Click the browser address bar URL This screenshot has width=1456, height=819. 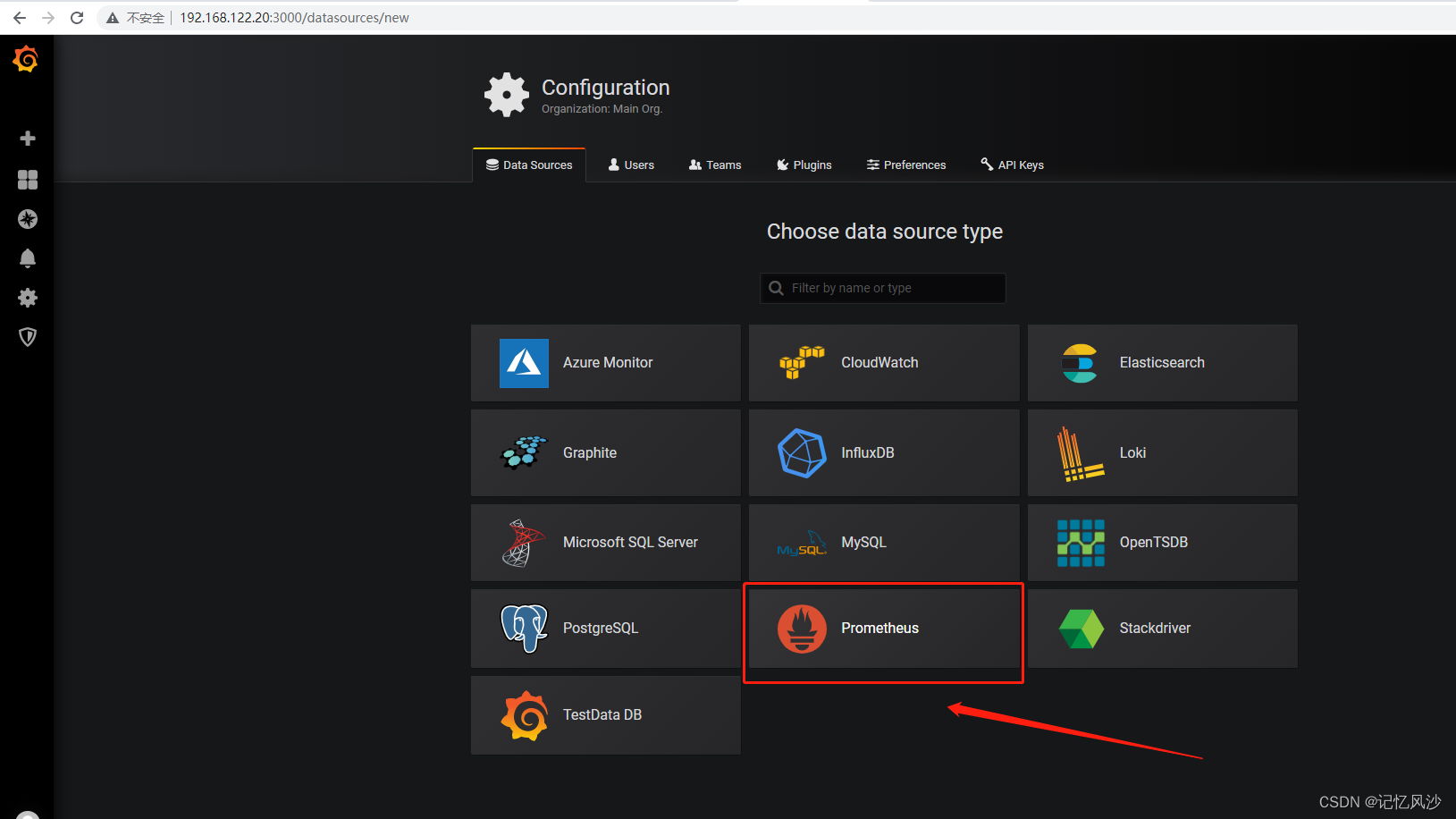294,18
